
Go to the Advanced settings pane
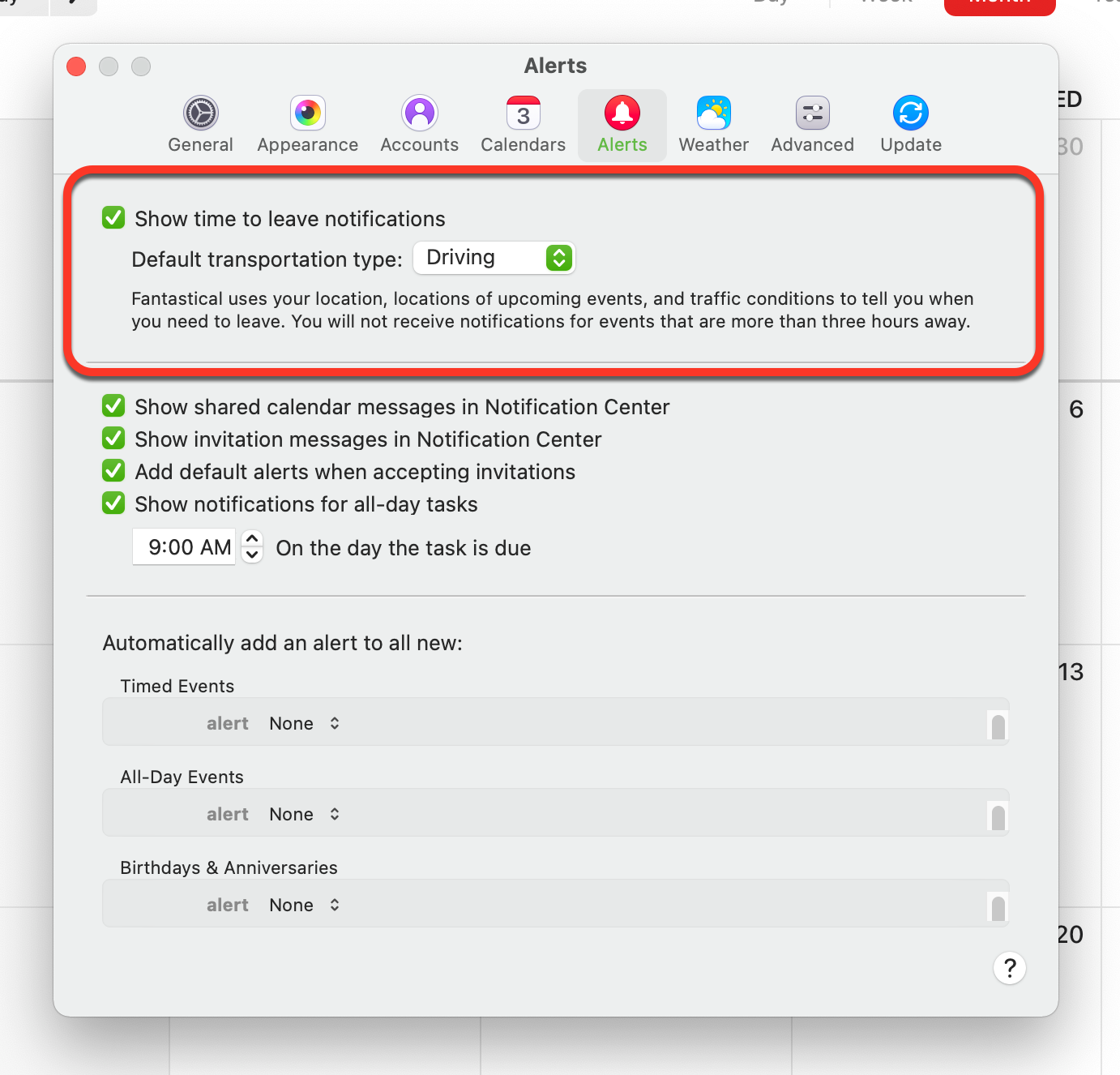tap(812, 125)
